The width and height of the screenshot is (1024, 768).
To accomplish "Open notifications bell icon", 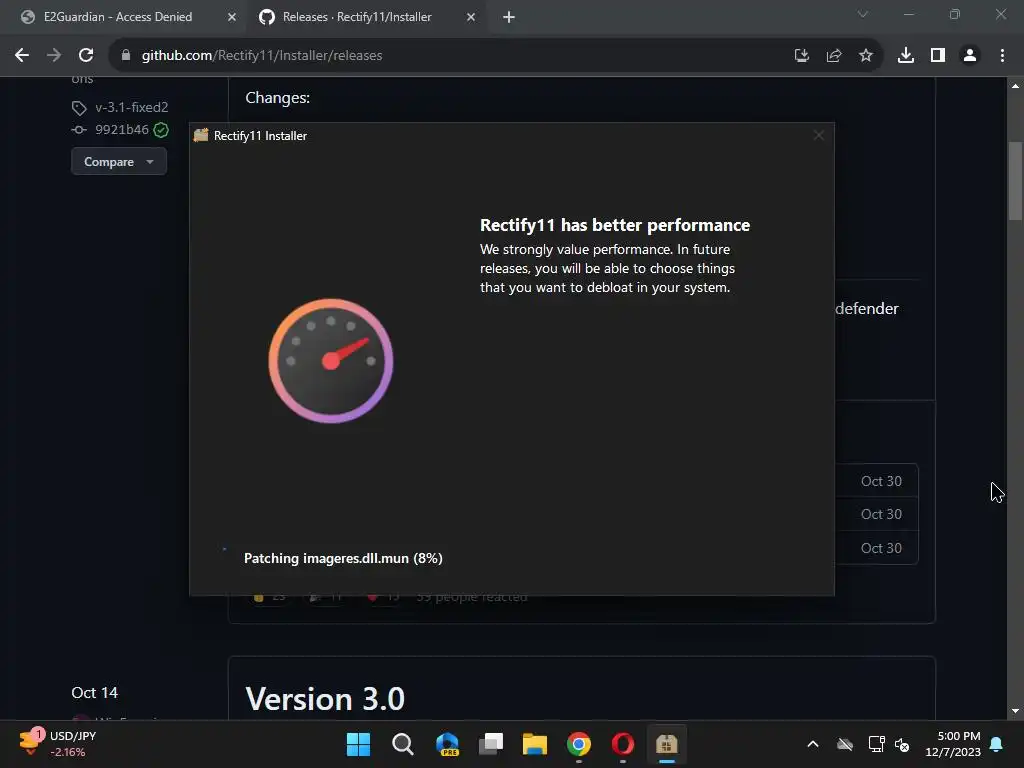I will click(x=997, y=744).
